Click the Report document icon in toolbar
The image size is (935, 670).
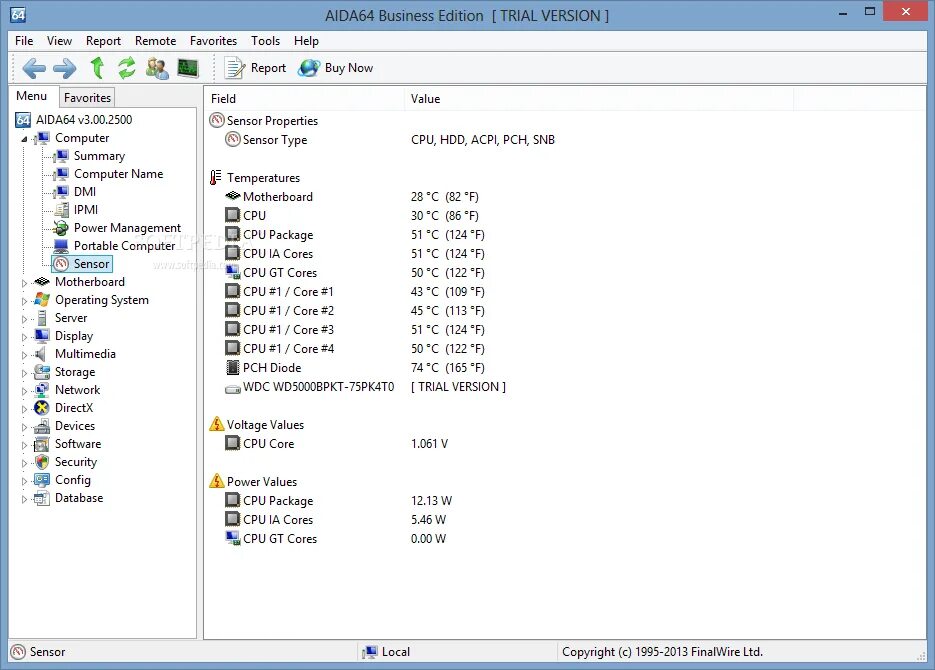point(234,68)
